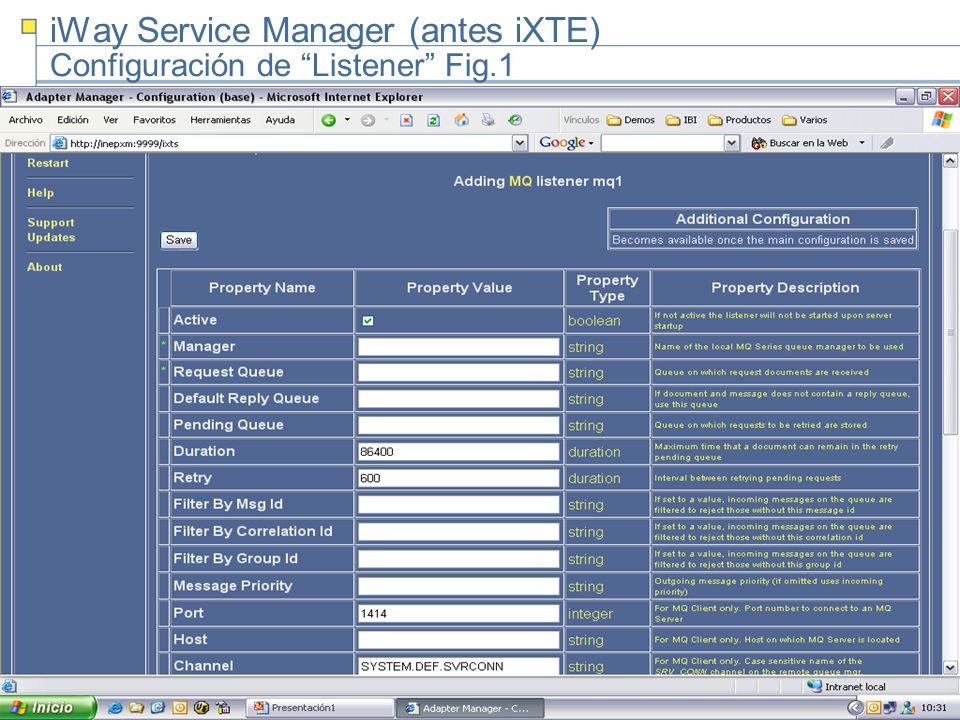This screenshot has height=720, width=960.
Task: Click the IE icon in the title bar
Action: (9, 97)
